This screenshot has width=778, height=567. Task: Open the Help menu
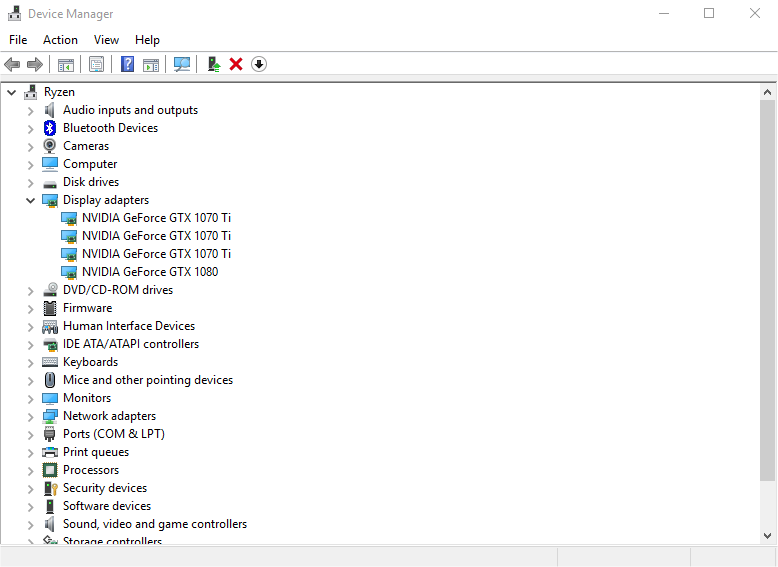[x=147, y=40]
